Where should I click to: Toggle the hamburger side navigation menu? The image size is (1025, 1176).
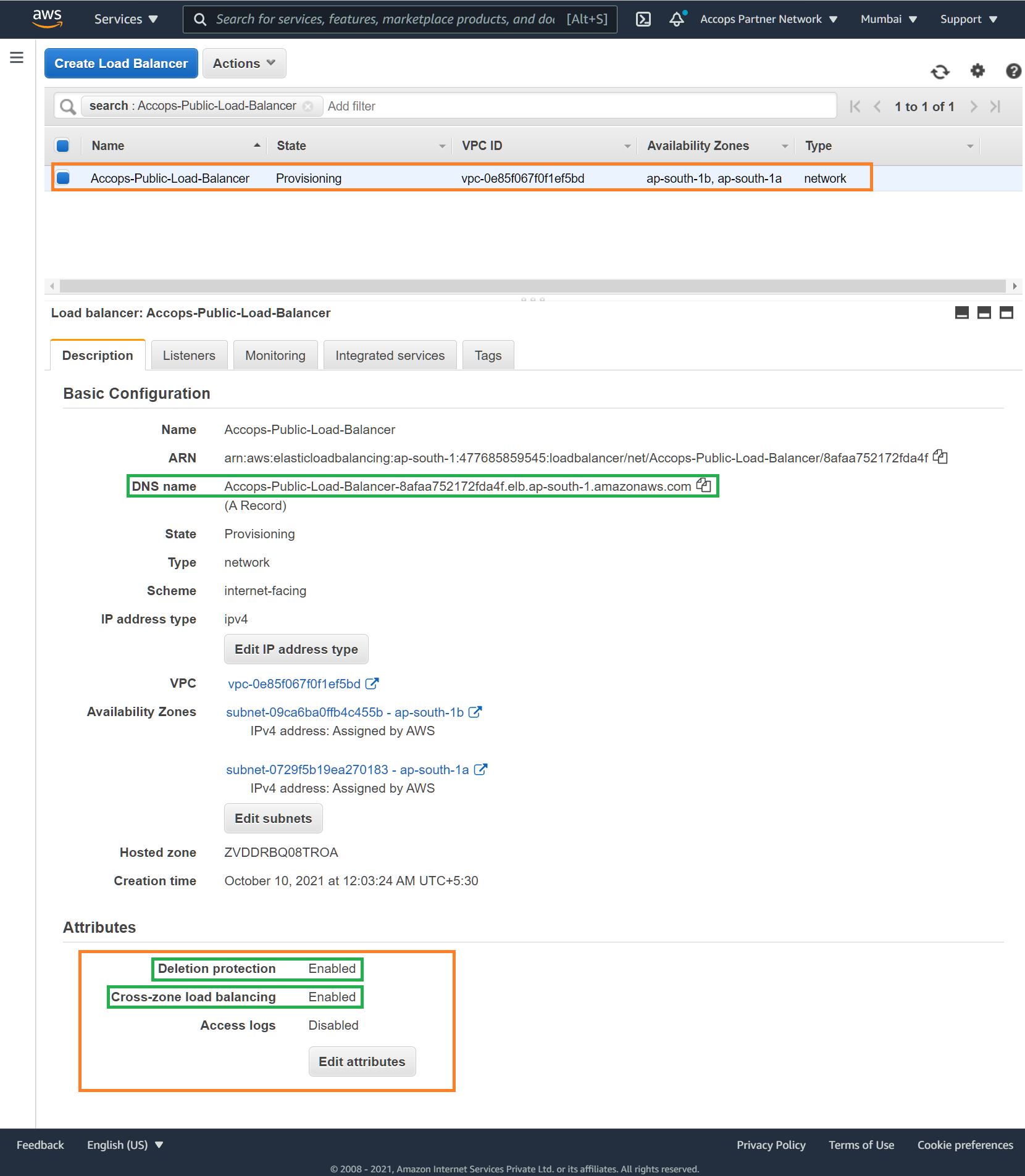pos(17,57)
